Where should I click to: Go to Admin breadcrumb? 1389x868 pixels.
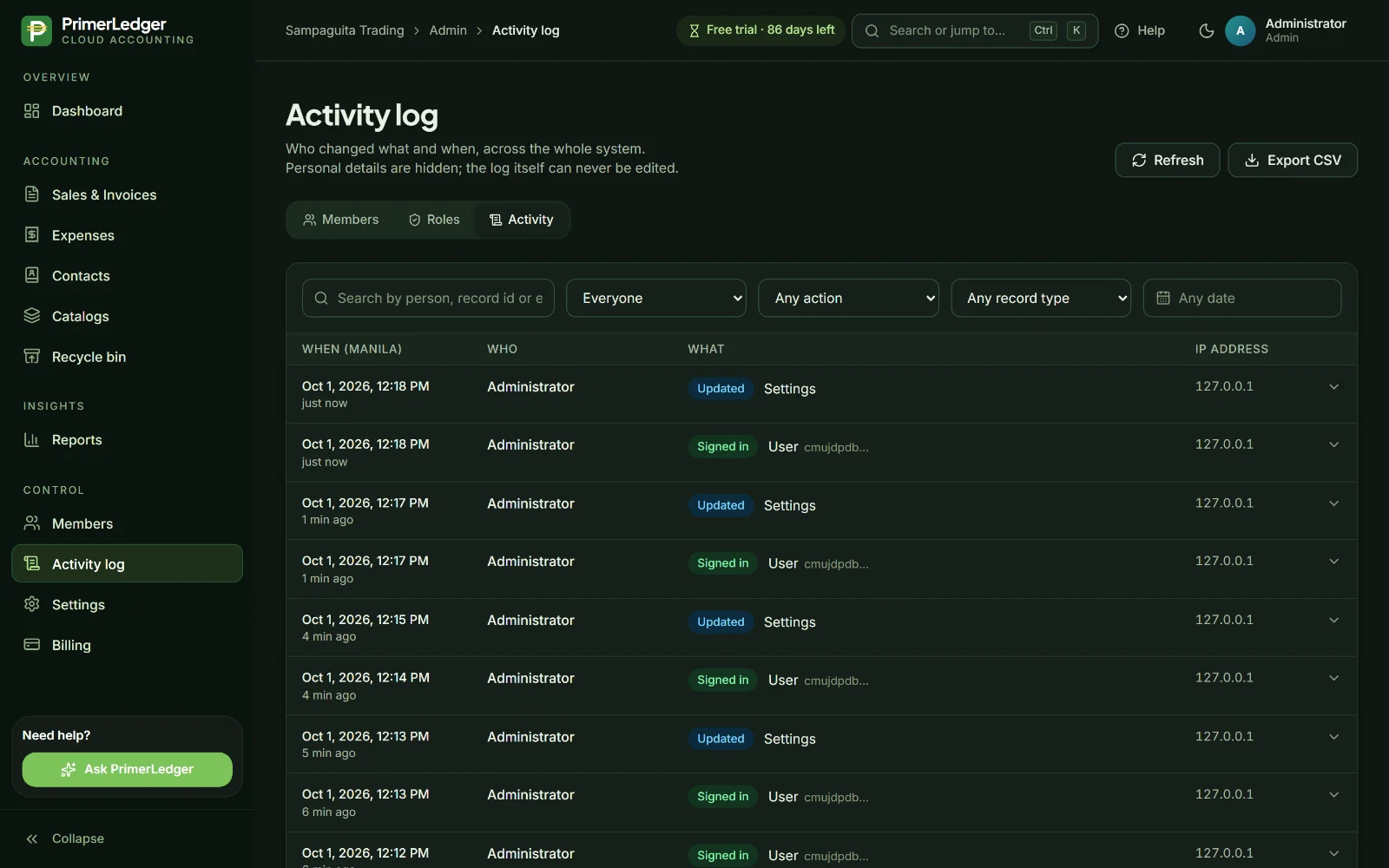[x=448, y=30]
